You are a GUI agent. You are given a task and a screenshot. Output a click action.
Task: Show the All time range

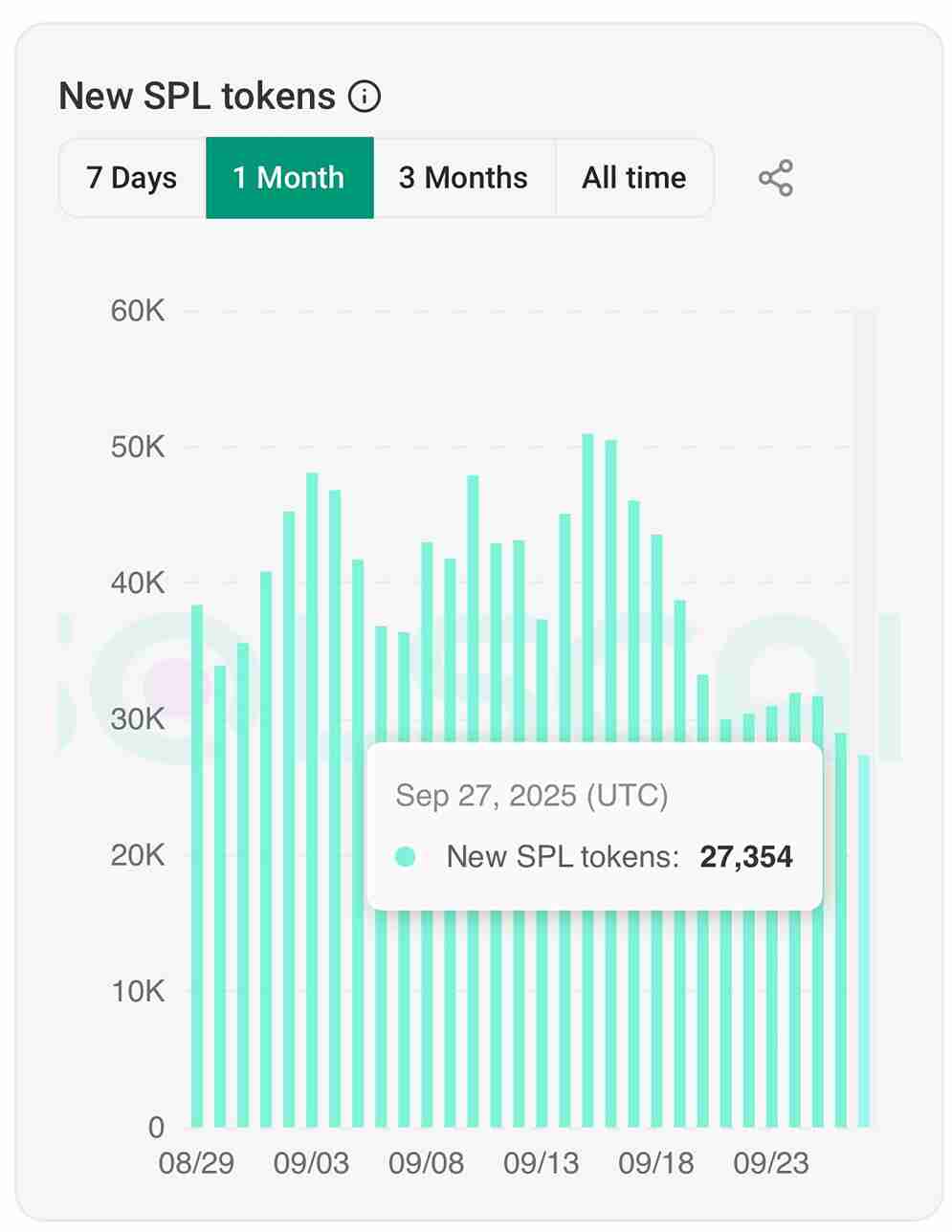click(x=633, y=178)
